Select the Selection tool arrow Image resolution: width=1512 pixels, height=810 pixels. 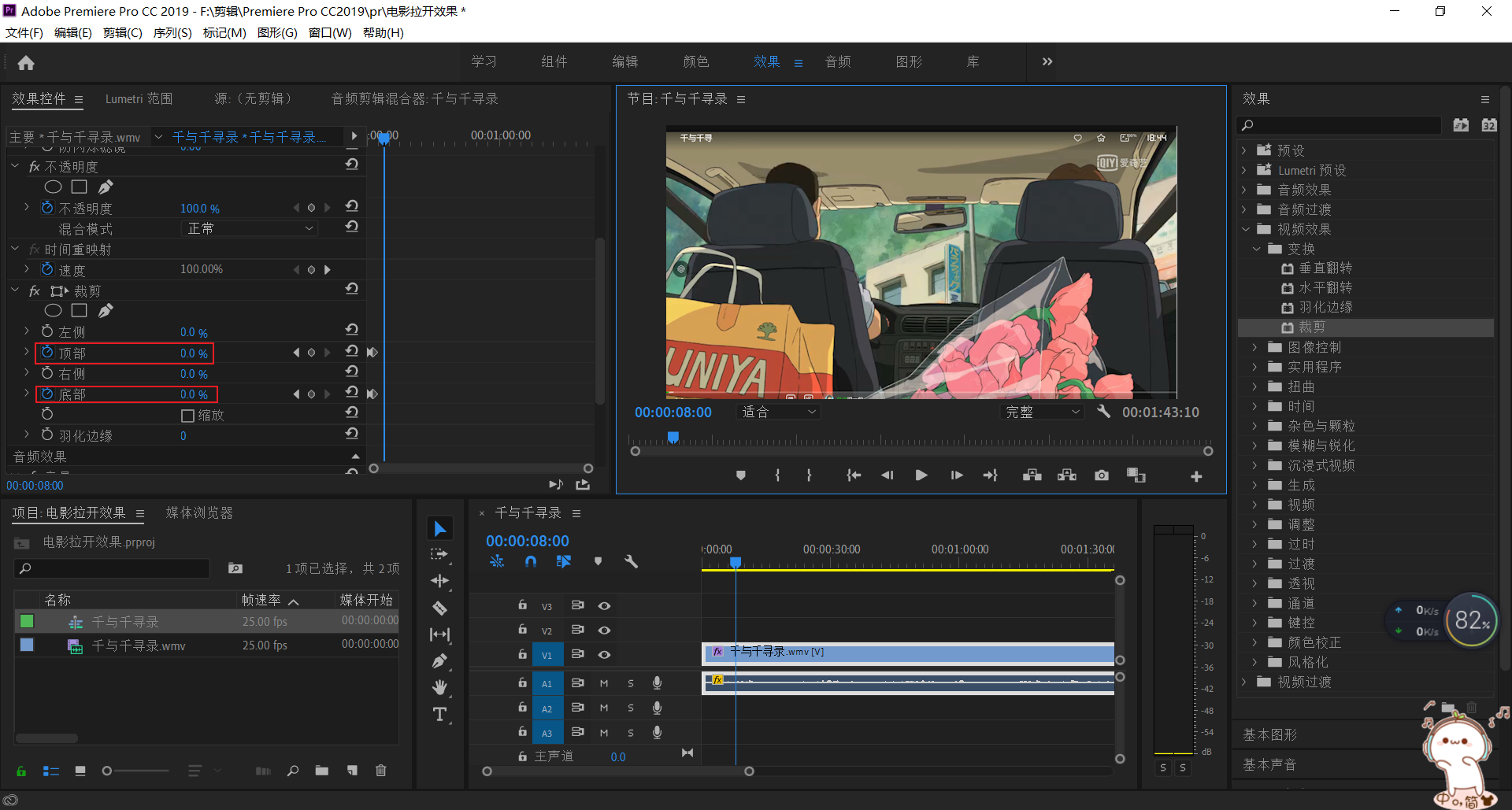click(x=439, y=528)
